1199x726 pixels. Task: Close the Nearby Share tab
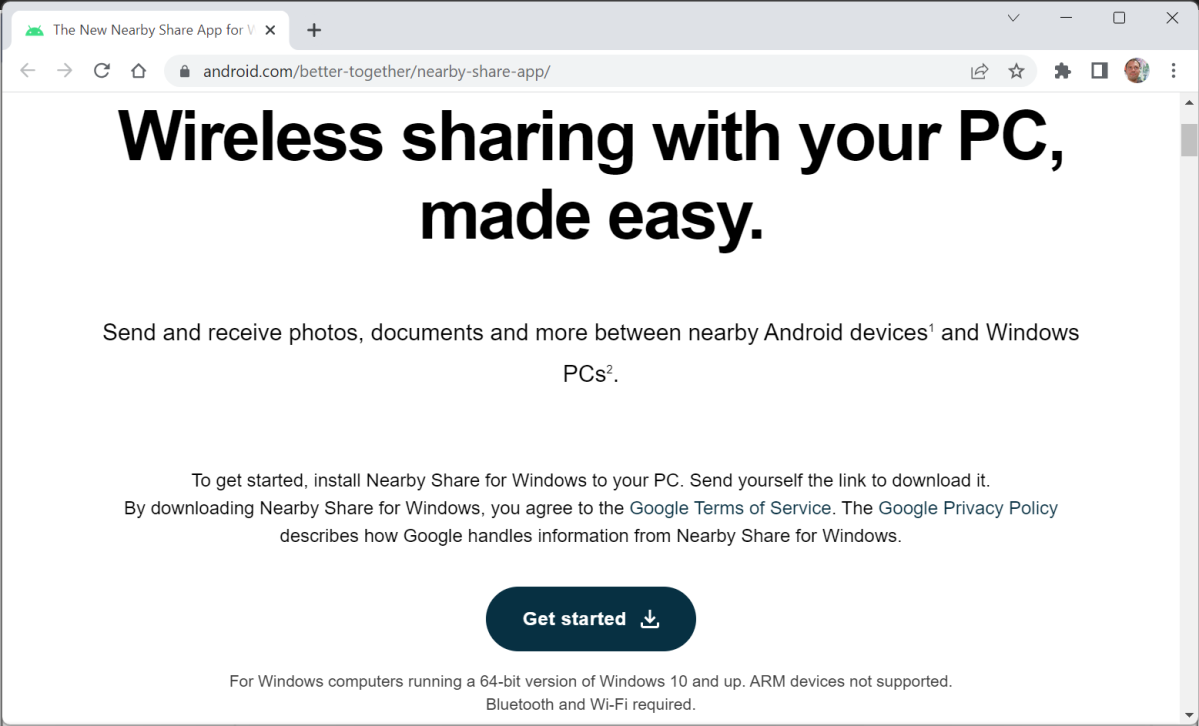(x=270, y=31)
